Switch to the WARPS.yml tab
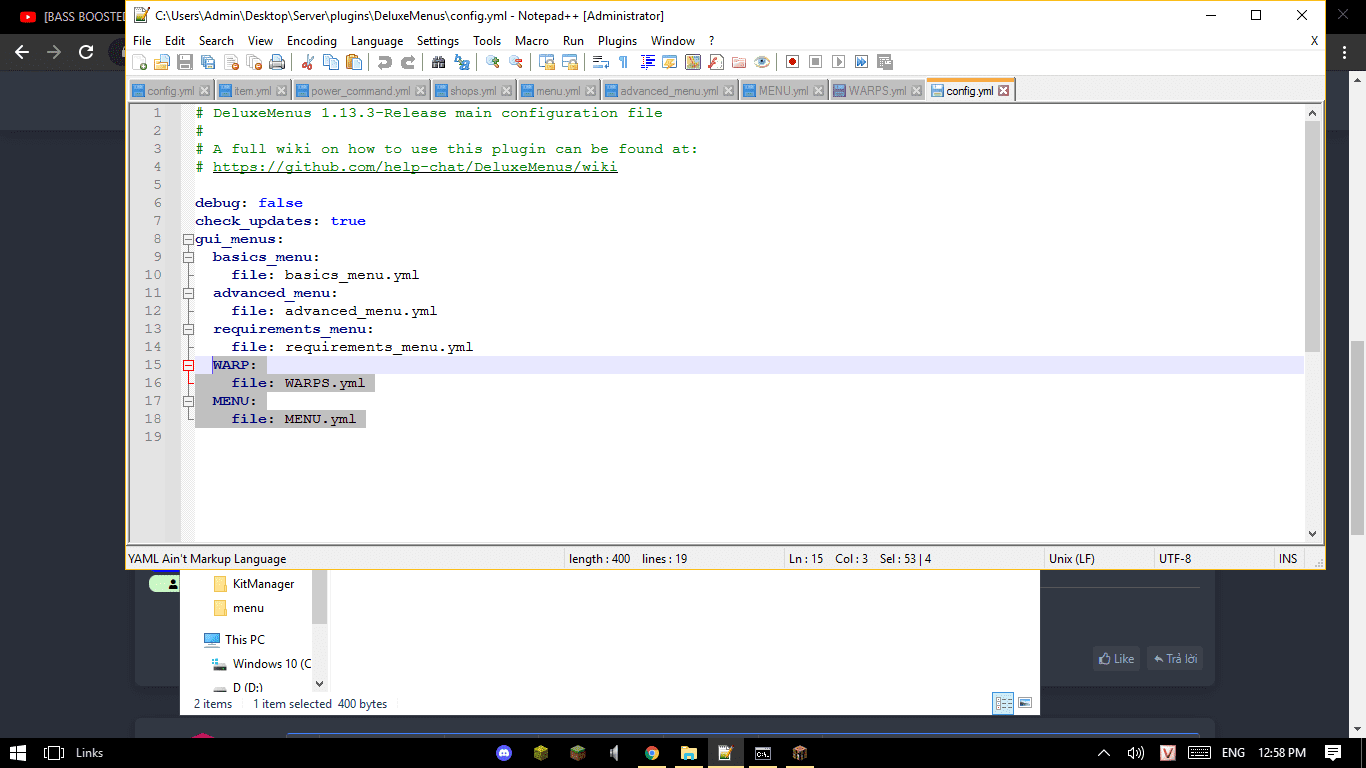Screen dimensions: 1366x768 877,91
